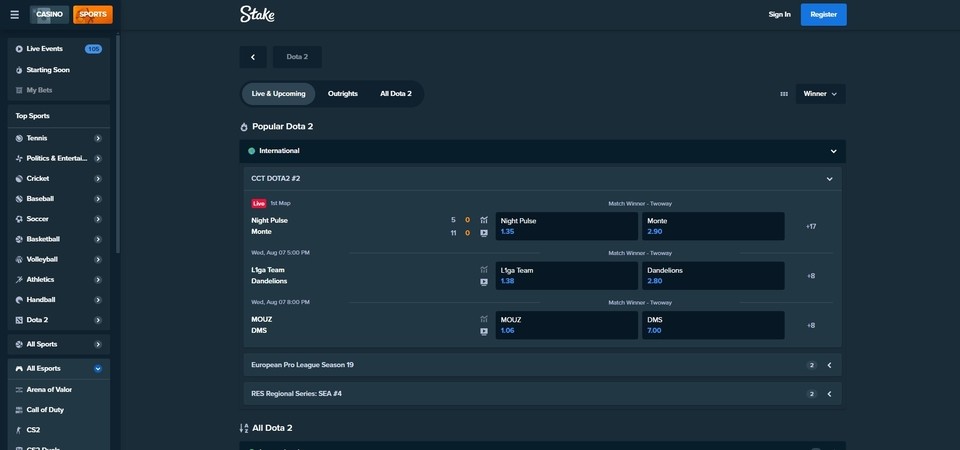Click the Handball sport icon
The height and width of the screenshot is (450, 960).
[x=19, y=300]
